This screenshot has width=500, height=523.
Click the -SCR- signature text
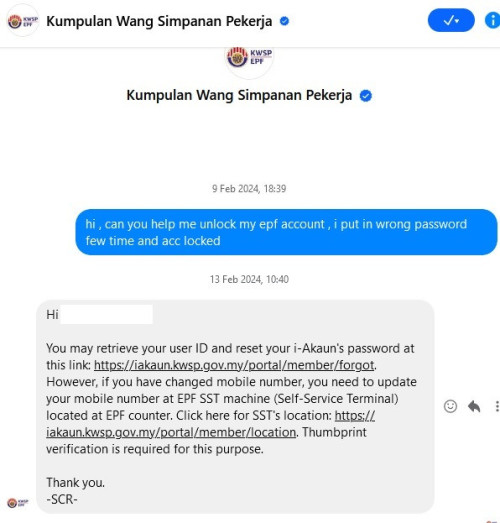pyautogui.click(x=62, y=499)
